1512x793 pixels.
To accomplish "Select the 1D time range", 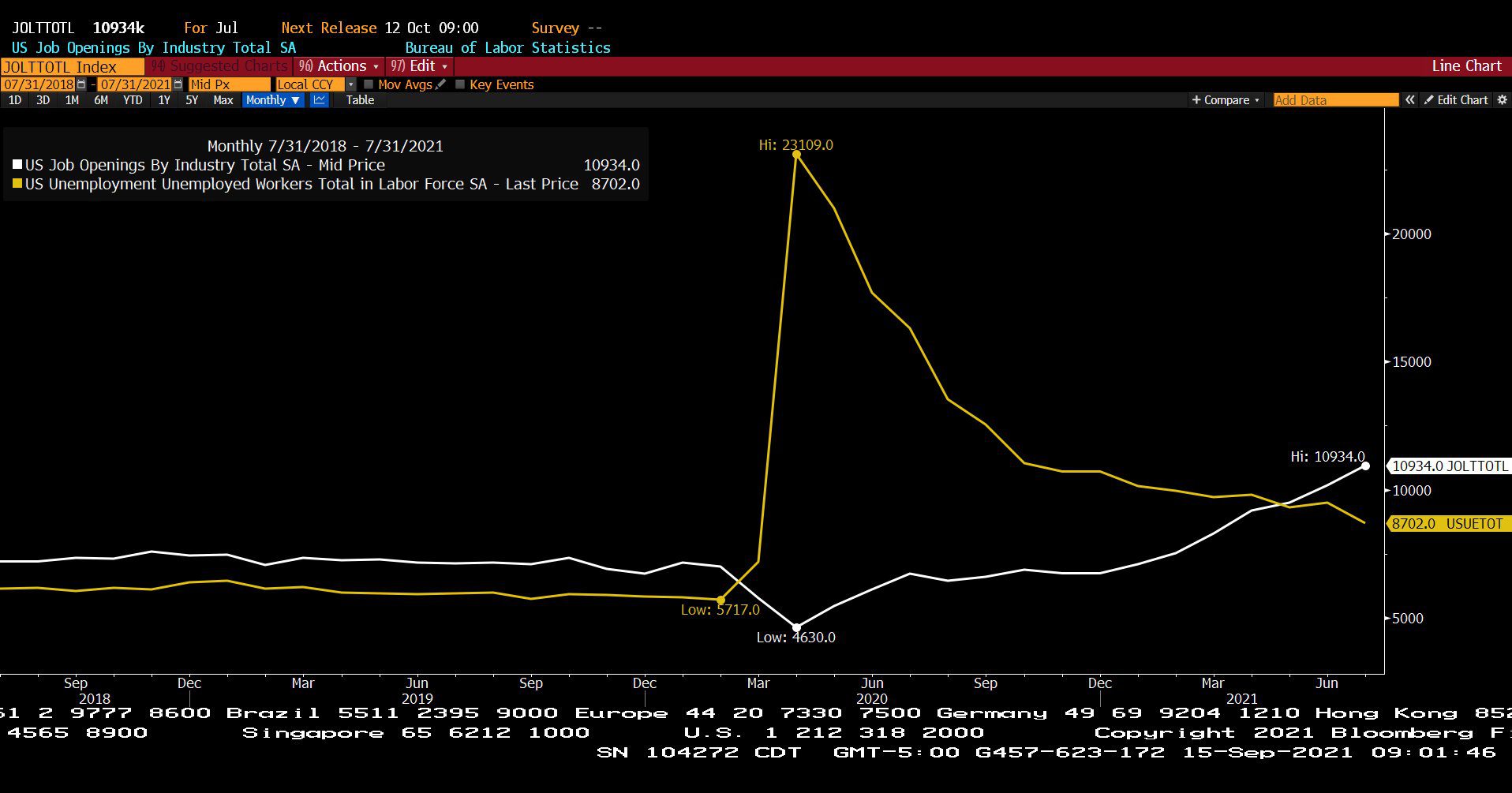I will pyautogui.click(x=15, y=100).
